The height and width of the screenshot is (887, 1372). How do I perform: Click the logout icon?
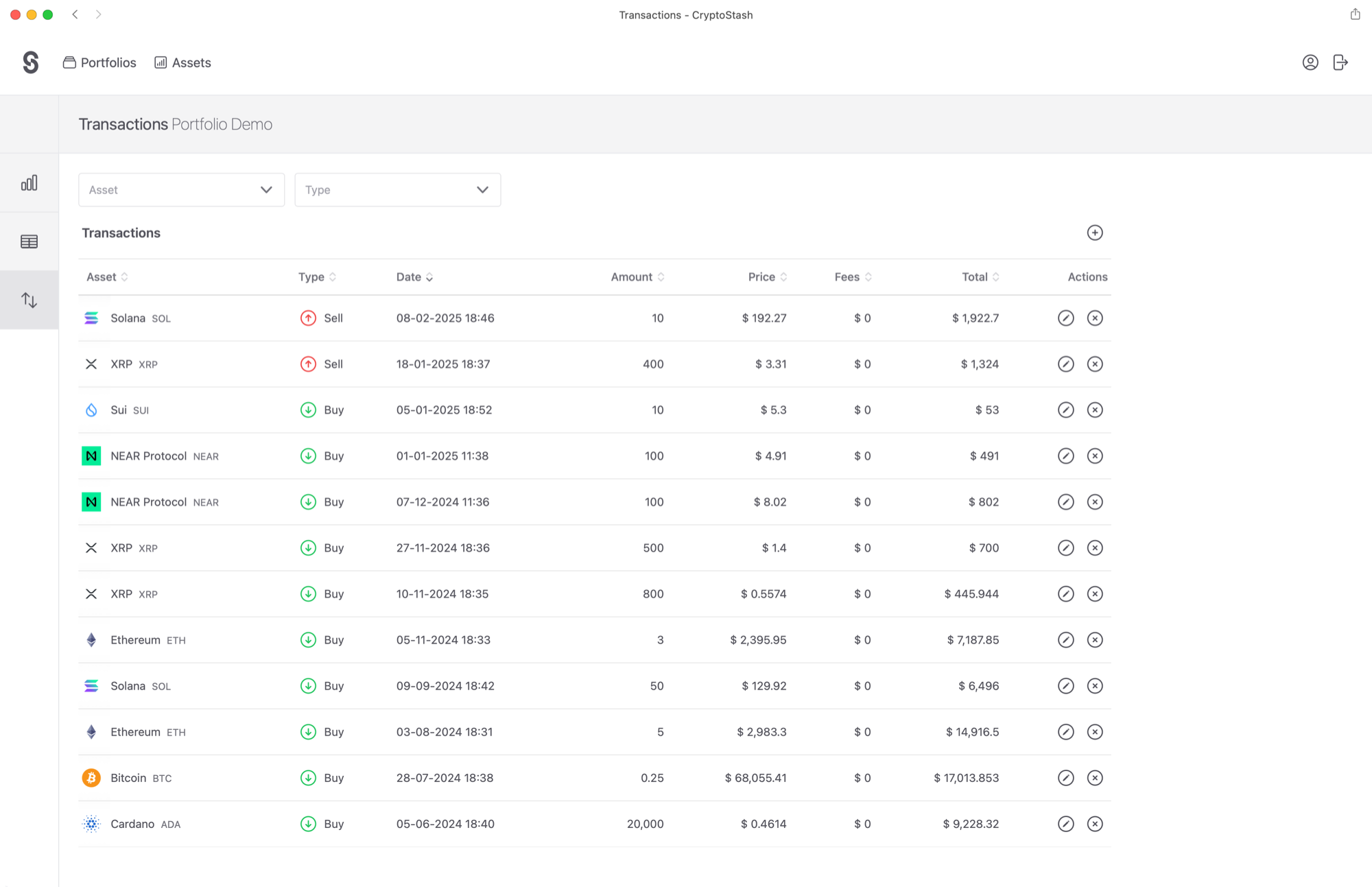[x=1340, y=62]
